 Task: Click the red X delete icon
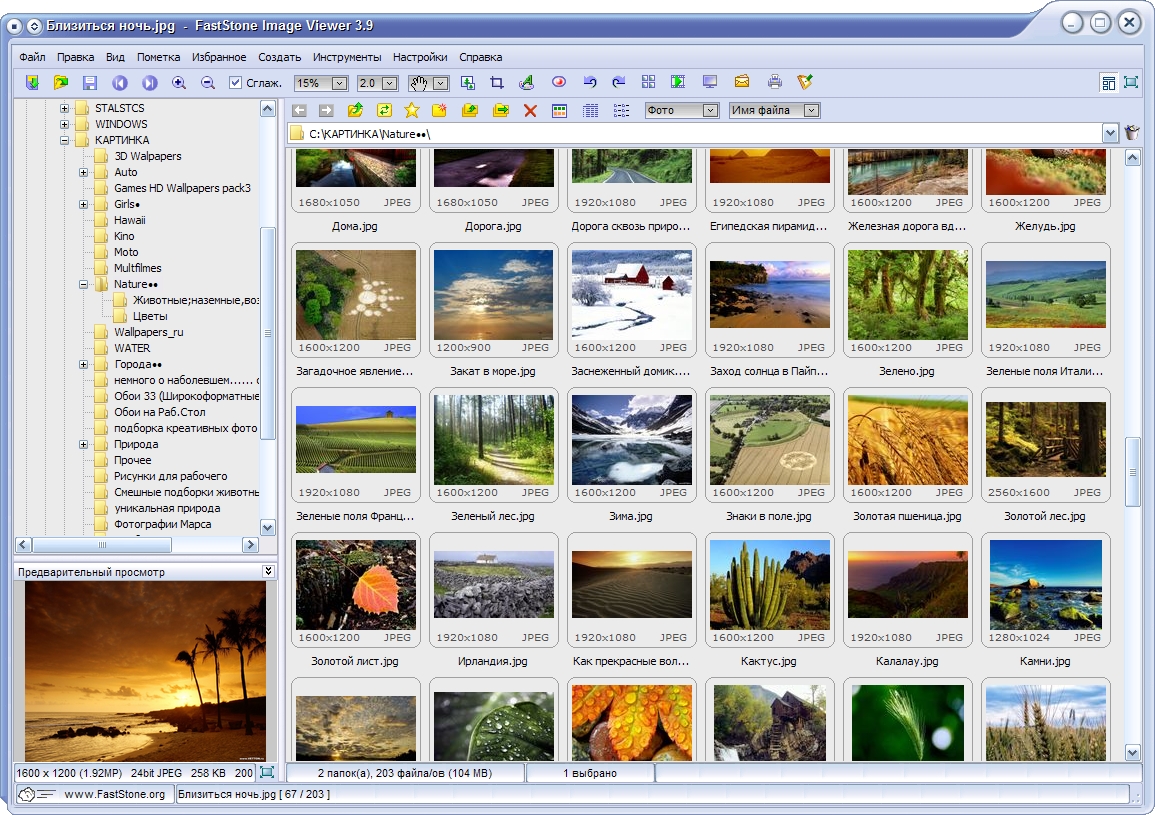pos(530,111)
